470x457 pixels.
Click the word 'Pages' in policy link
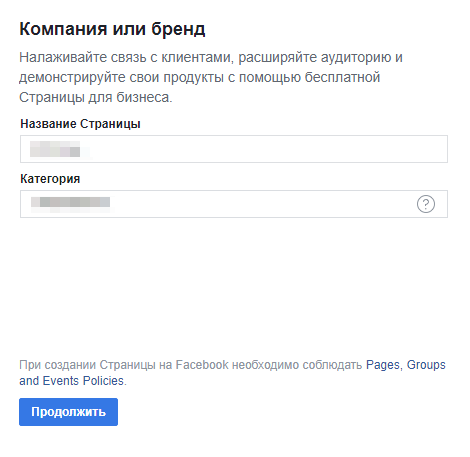pos(383,365)
